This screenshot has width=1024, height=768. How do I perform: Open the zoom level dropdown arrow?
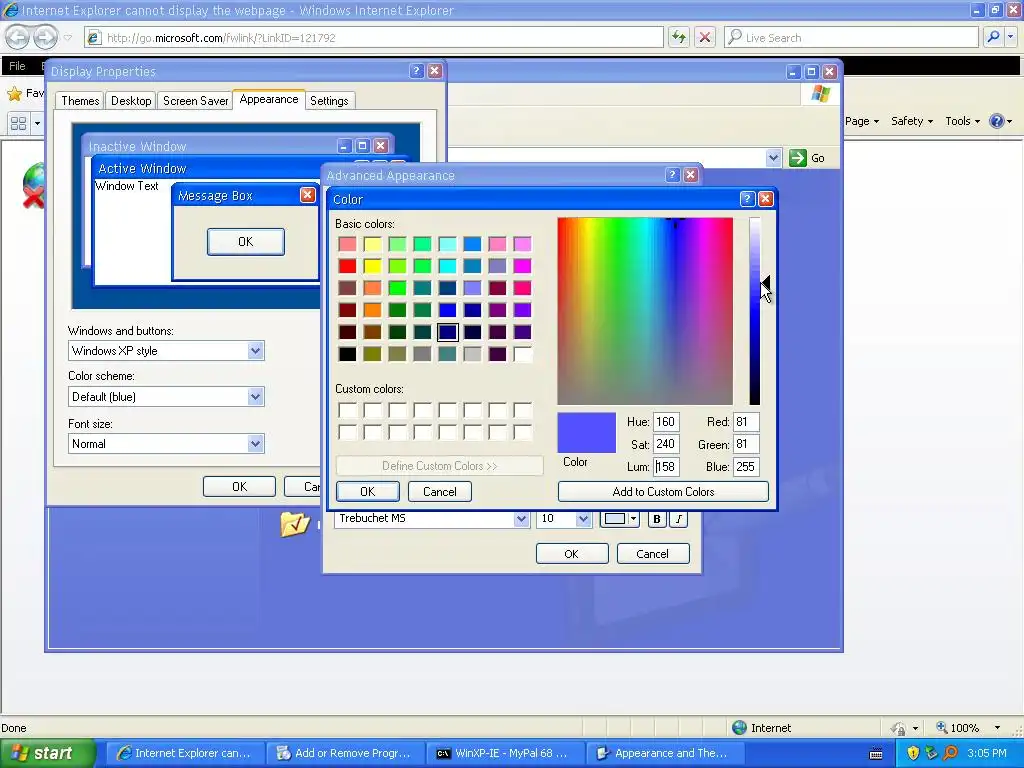[997, 728]
